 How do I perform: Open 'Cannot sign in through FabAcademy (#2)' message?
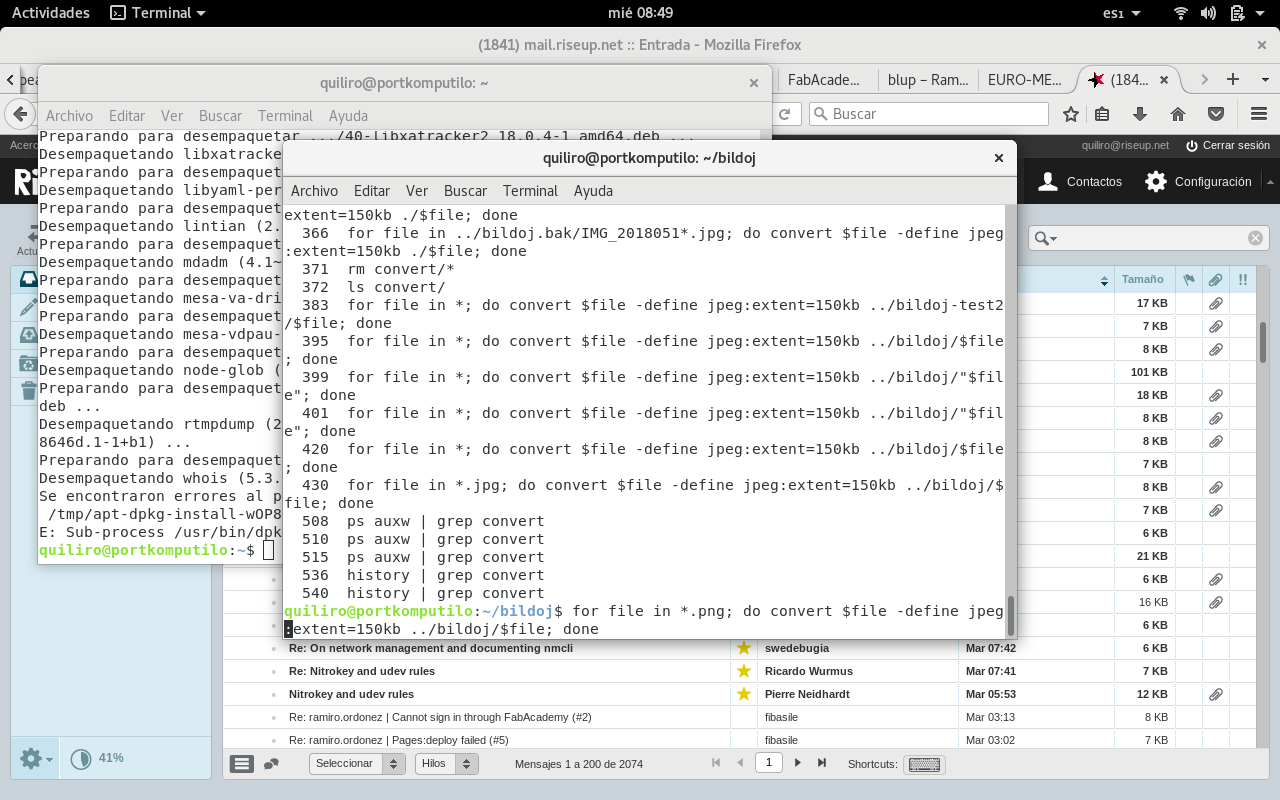[440, 717]
